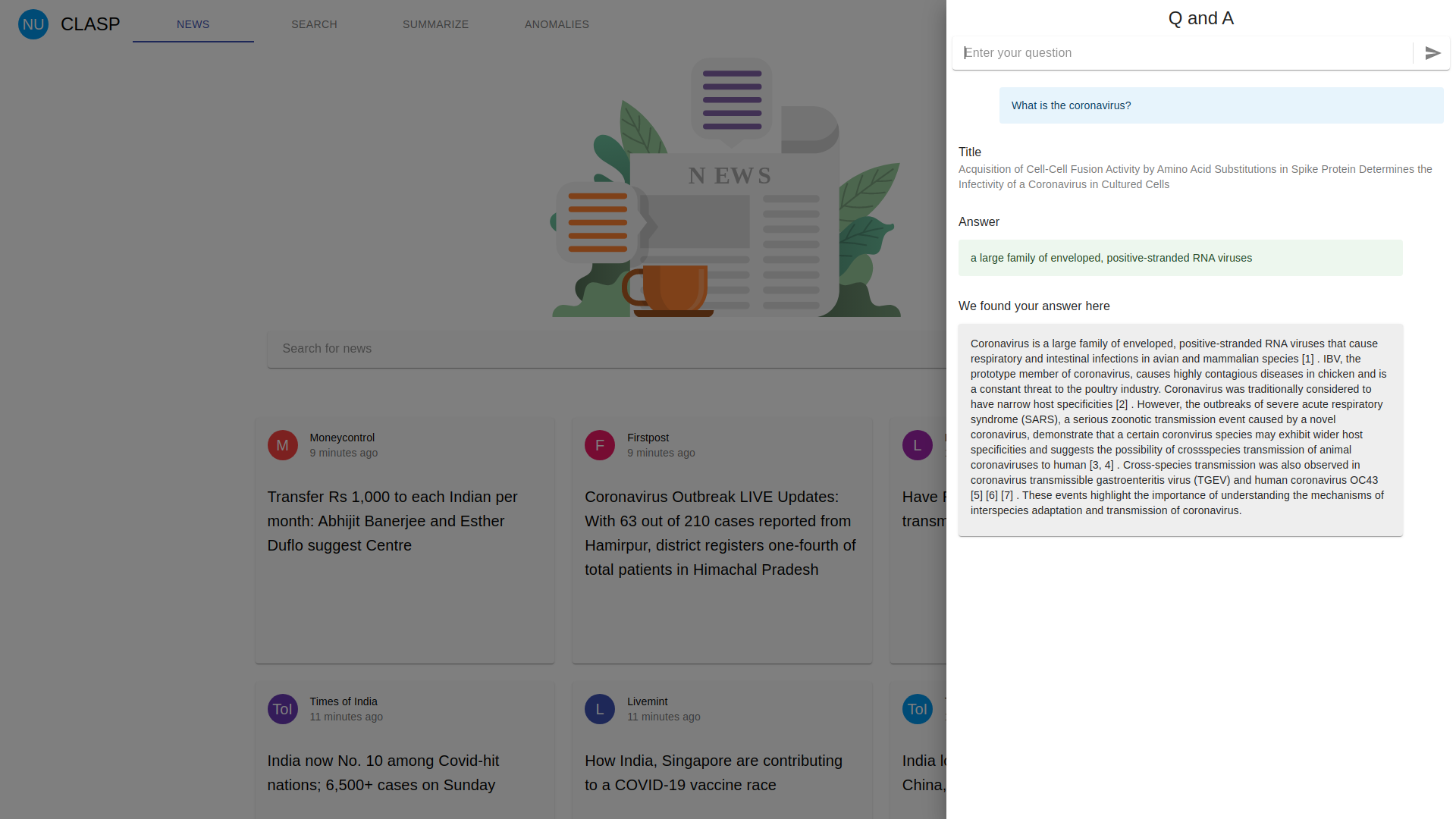Viewport: 1456px width, 819px height.
Task: Click the NU logo avatar
Action: coord(33,24)
